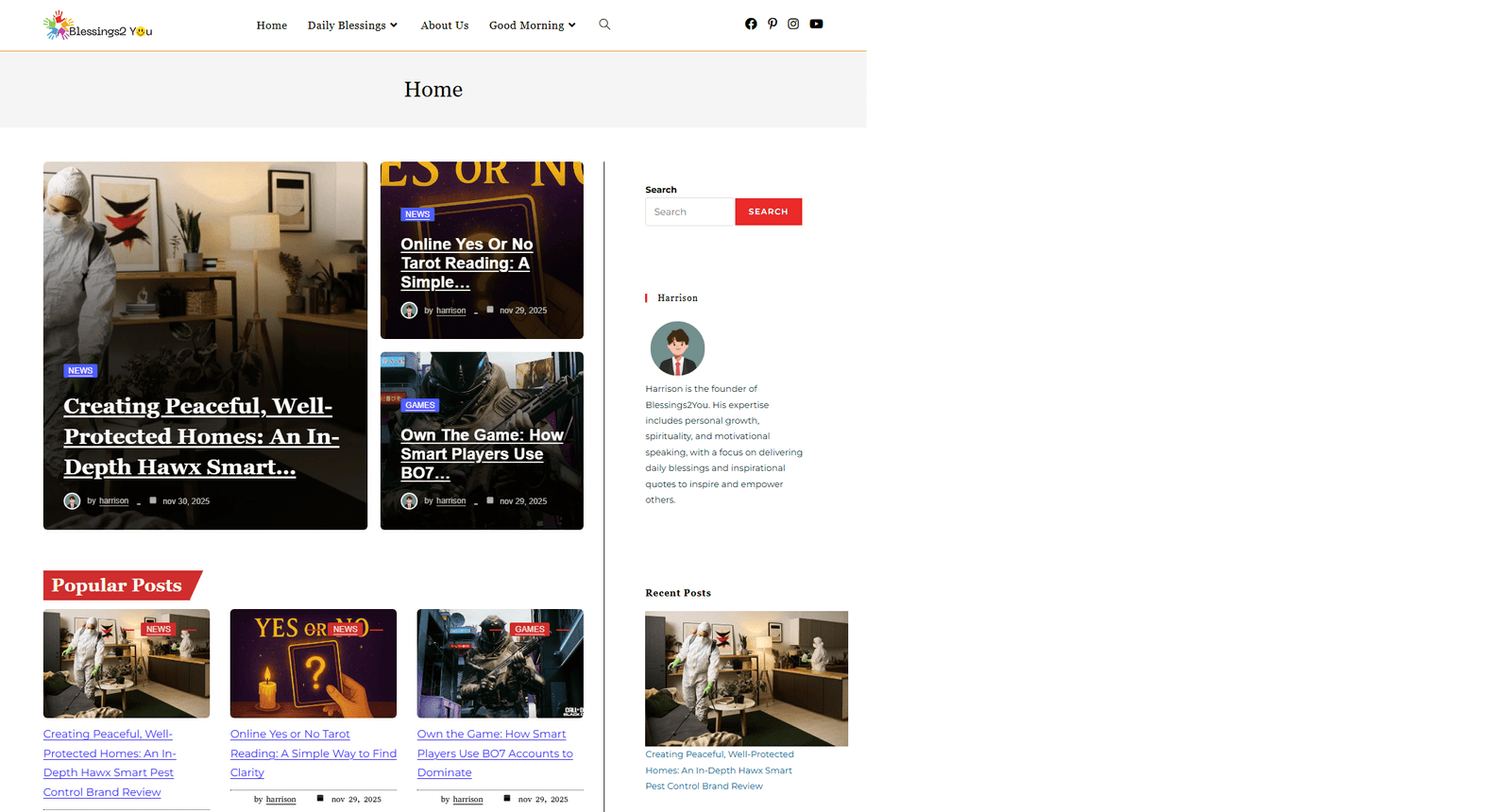Open the Recent Posts pest control thumbnail
Image resolution: width=1511 pixels, height=812 pixels.
pos(746,678)
